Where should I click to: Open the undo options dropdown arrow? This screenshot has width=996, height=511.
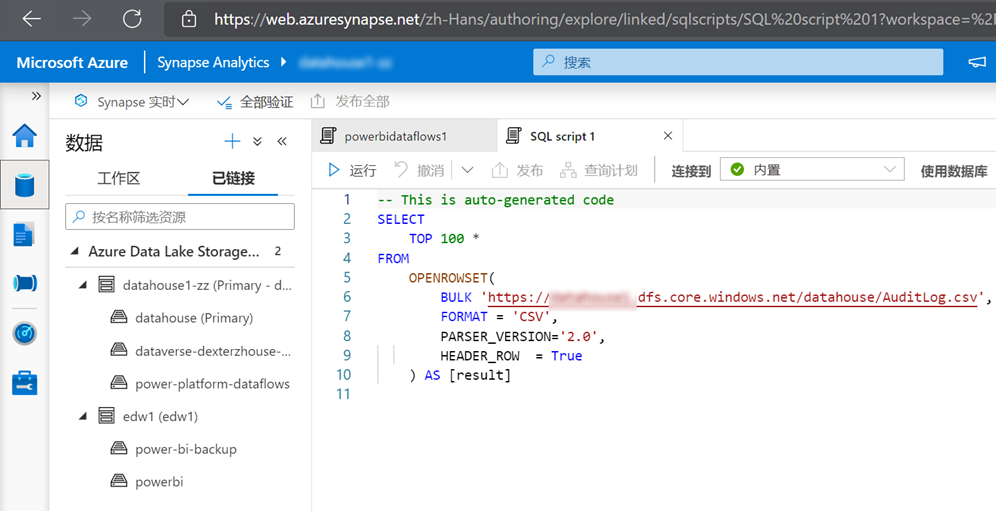click(x=467, y=170)
